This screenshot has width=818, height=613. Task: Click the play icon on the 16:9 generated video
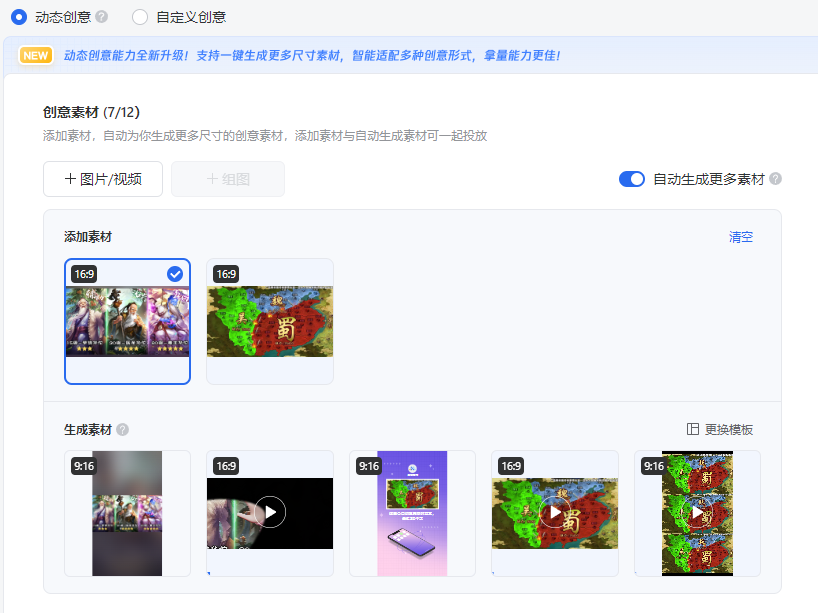point(270,511)
